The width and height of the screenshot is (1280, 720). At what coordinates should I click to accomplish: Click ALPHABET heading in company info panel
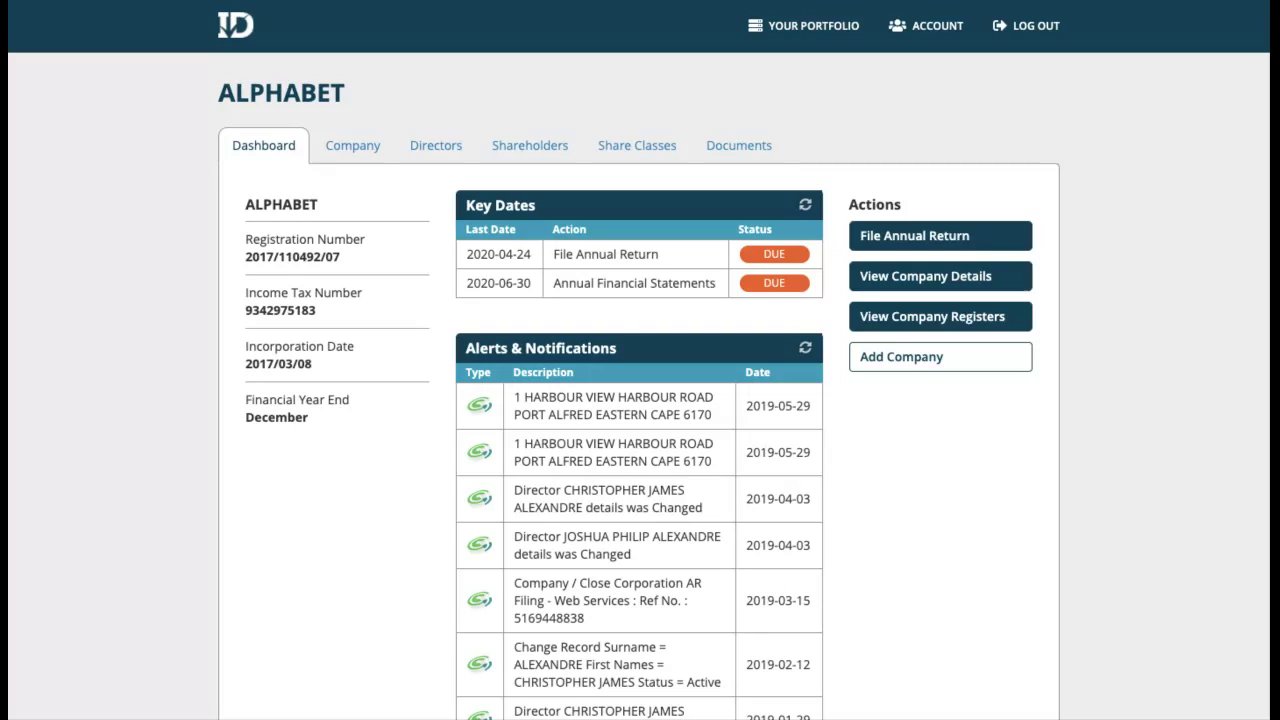(x=281, y=204)
